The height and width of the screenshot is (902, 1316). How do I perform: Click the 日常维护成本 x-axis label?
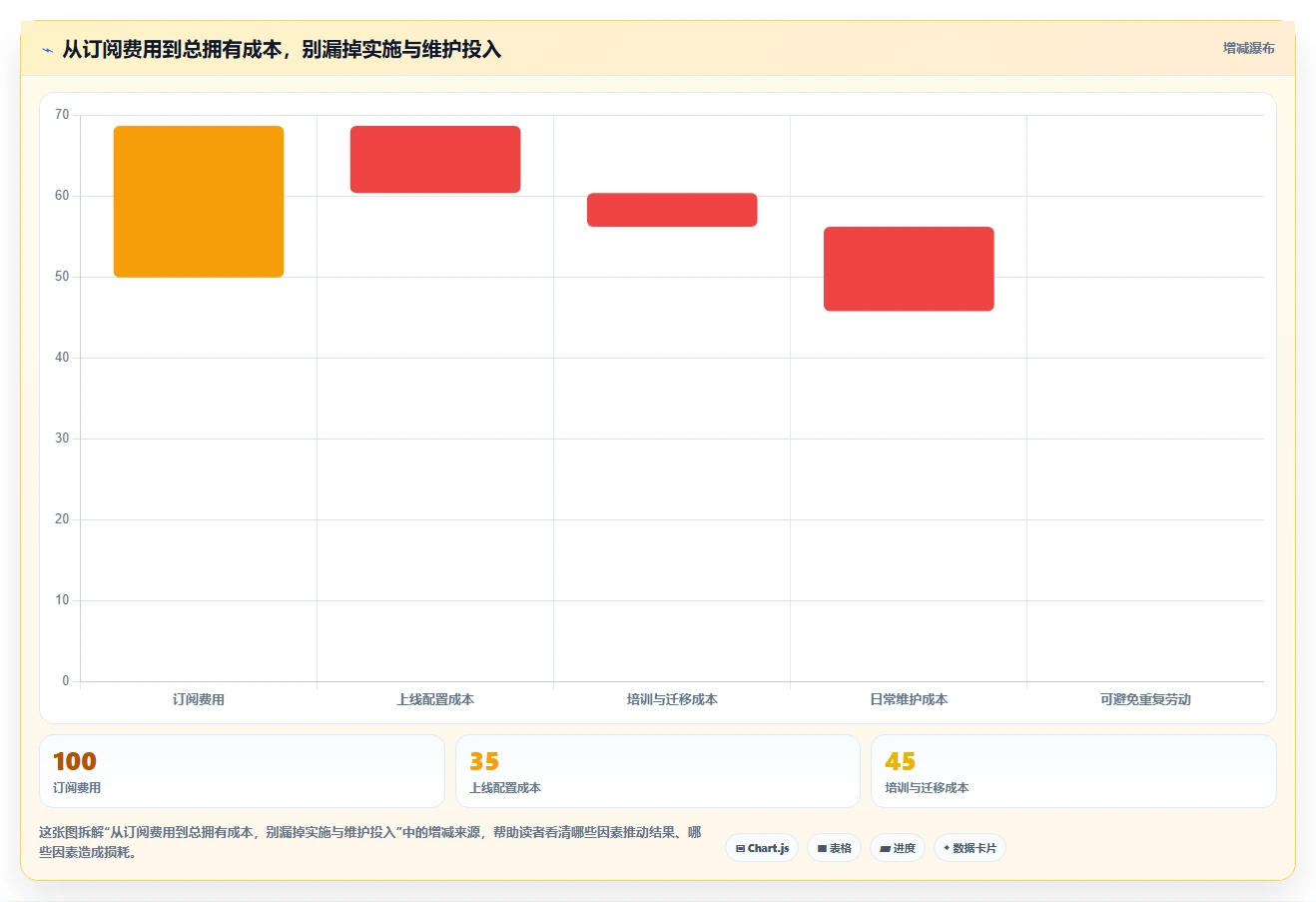point(909,699)
